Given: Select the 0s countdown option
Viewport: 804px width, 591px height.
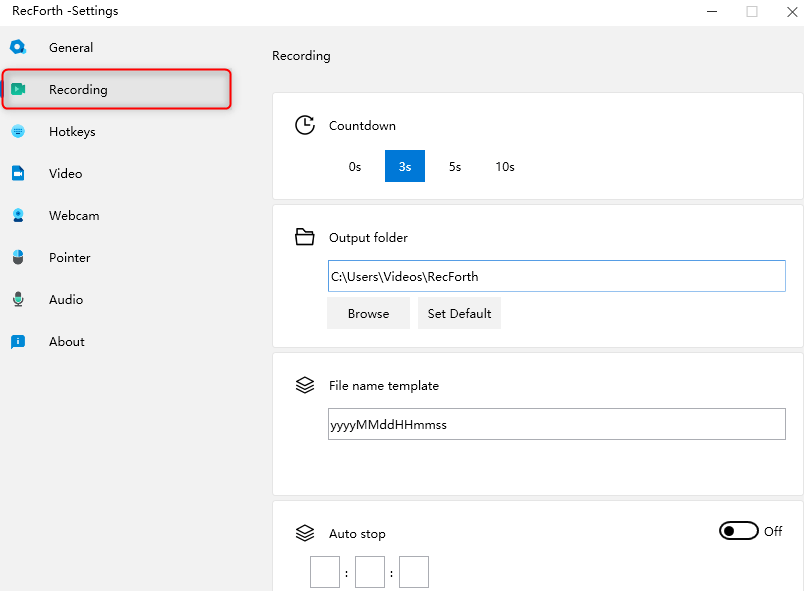Looking at the screenshot, I should point(355,166).
